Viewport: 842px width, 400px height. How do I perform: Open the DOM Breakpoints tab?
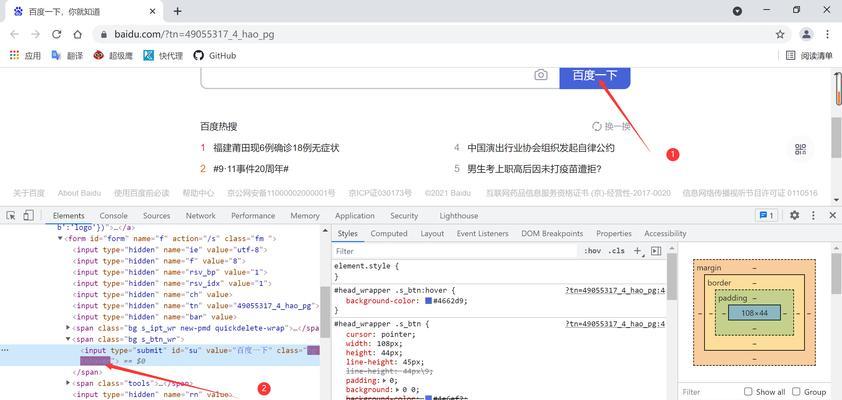pos(551,234)
